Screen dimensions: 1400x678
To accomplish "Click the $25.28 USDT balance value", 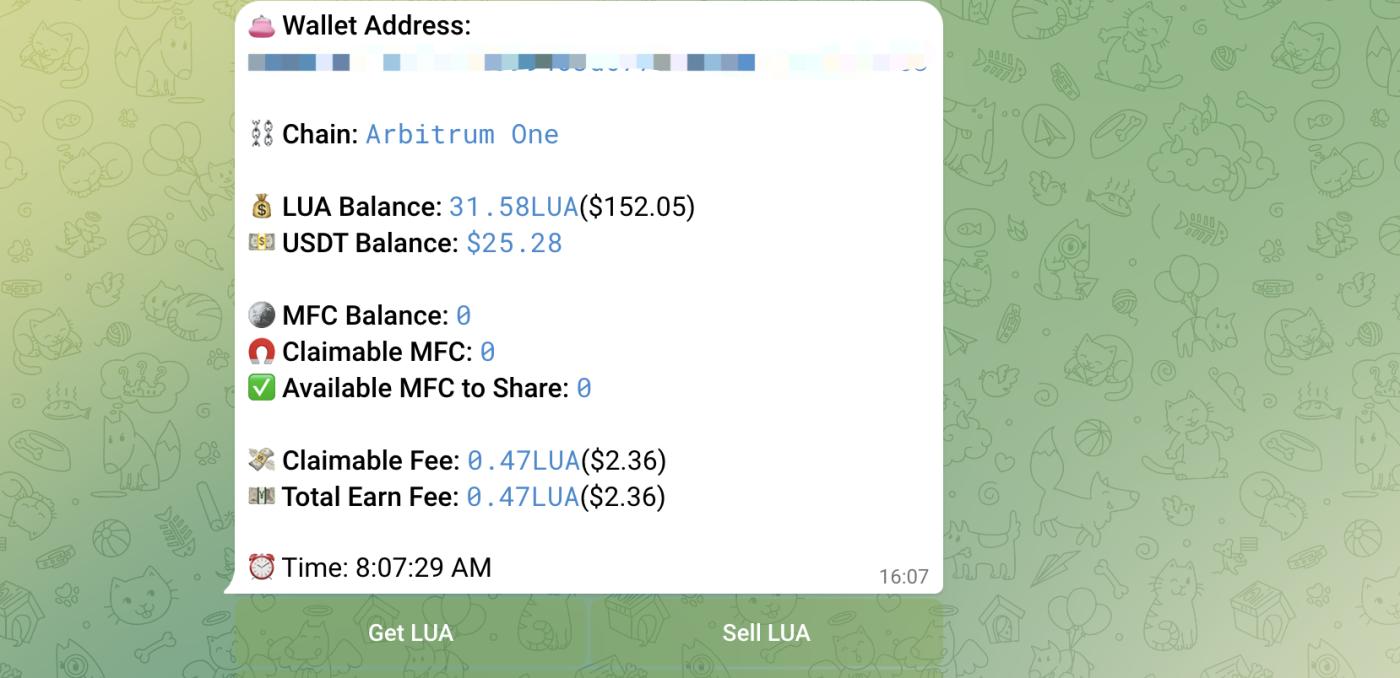I will point(514,243).
